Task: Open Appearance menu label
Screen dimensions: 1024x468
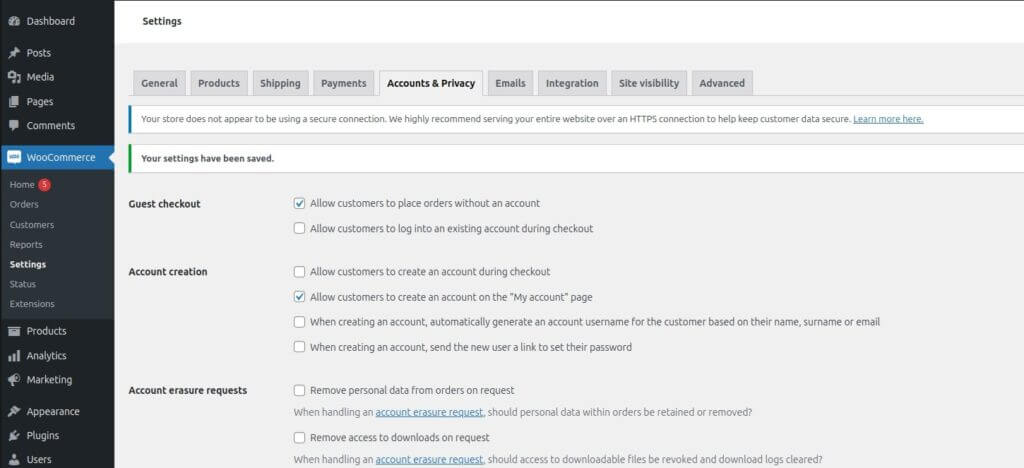Action: point(53,411)
